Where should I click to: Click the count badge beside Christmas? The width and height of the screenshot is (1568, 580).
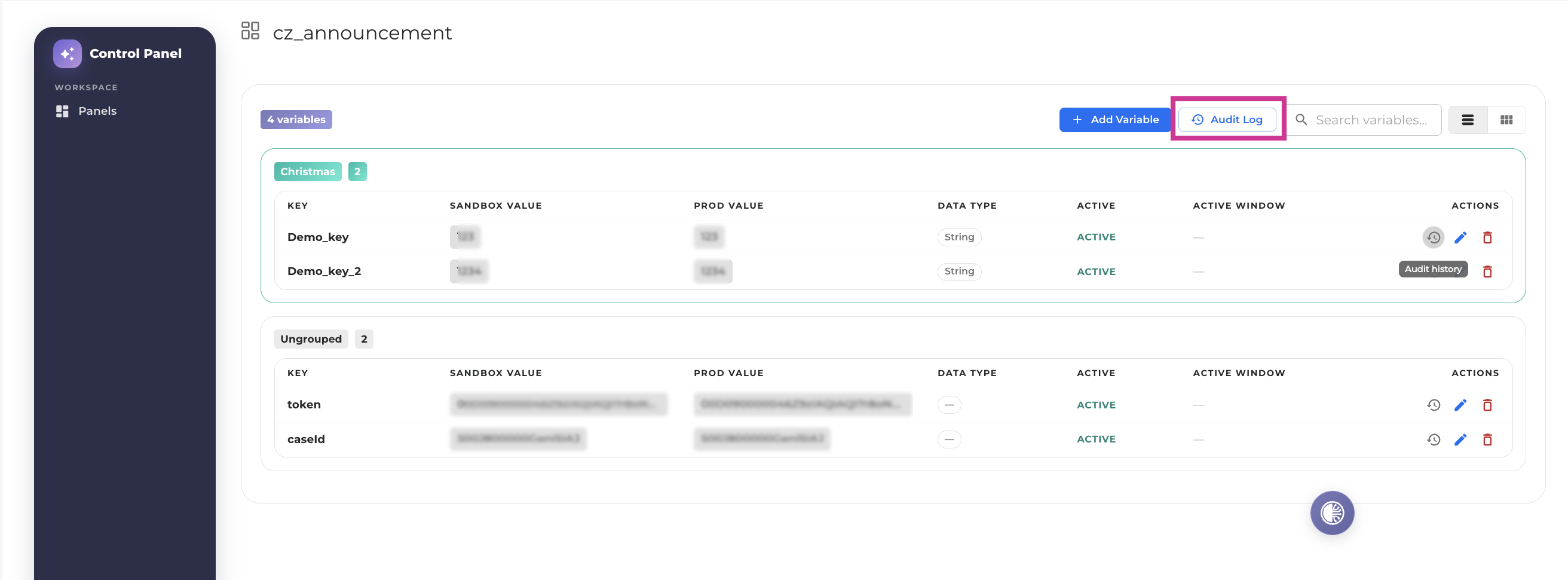[357, 172]
